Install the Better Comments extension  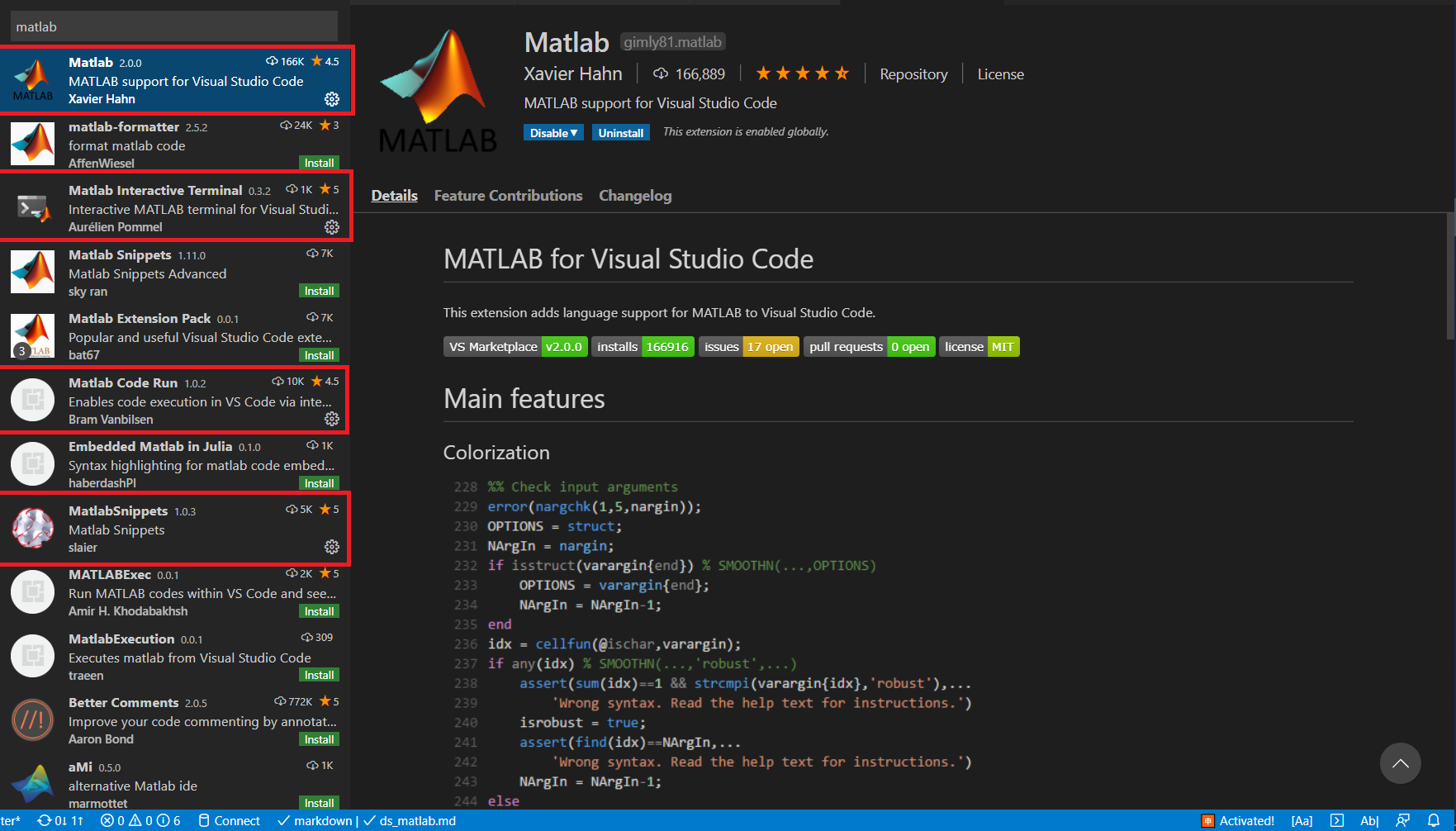pyautogui.click(x=319, y=739)
